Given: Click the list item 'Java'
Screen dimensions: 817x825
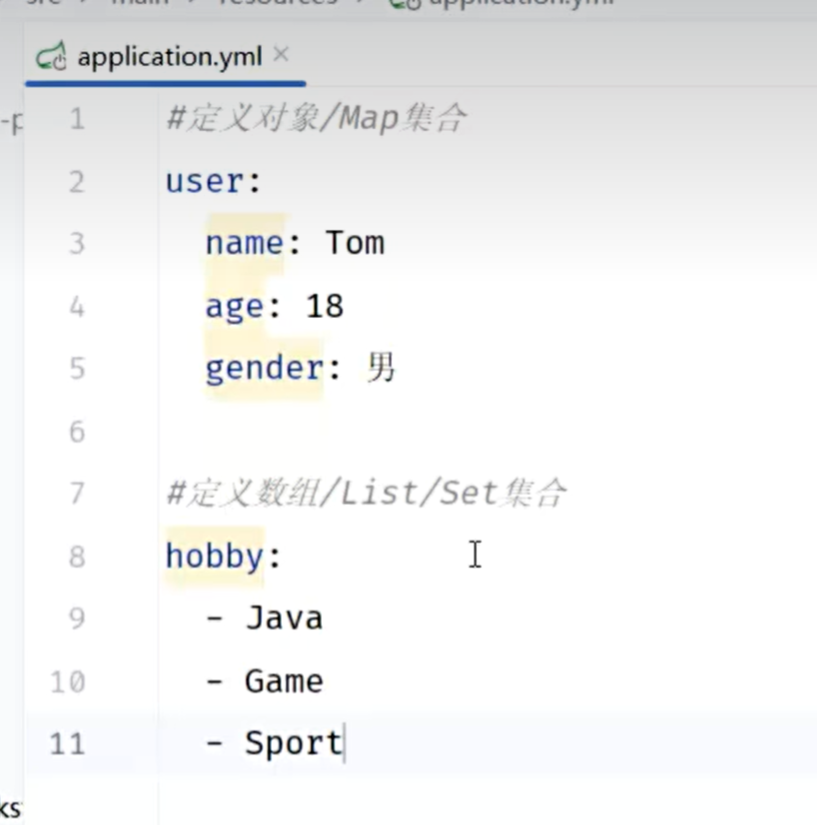Looking at the screenshot, I should [x=284, y=618].
